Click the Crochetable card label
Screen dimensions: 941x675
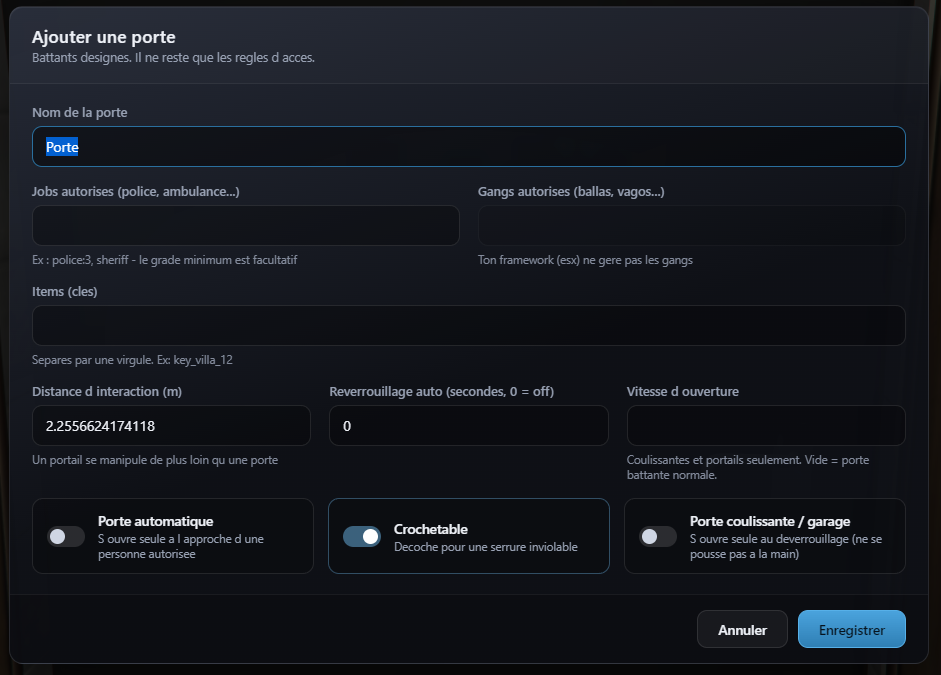click(x=430, y=529)
